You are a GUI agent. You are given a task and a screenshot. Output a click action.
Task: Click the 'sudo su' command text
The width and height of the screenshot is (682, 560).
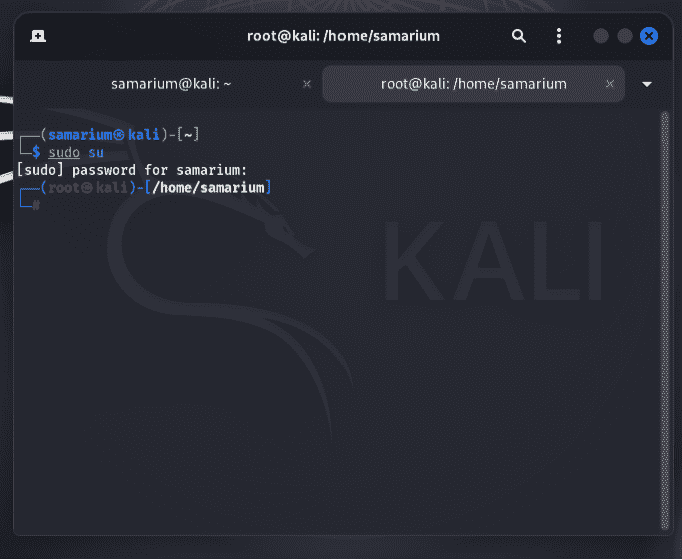tap(76, 153)
